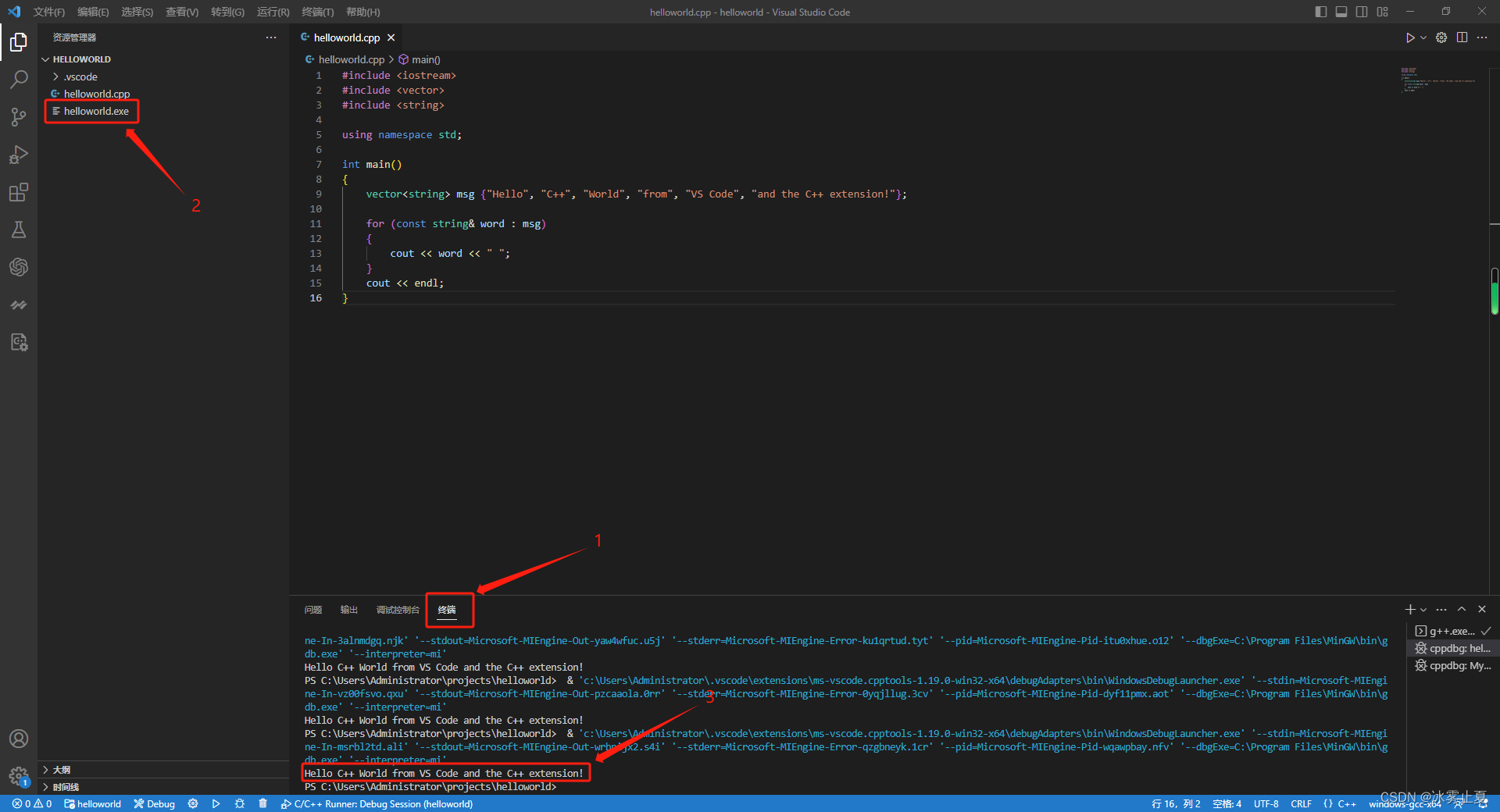Open the 选择(S) menu
Screen dimensions: 1500x812
(x=137, y=12)
